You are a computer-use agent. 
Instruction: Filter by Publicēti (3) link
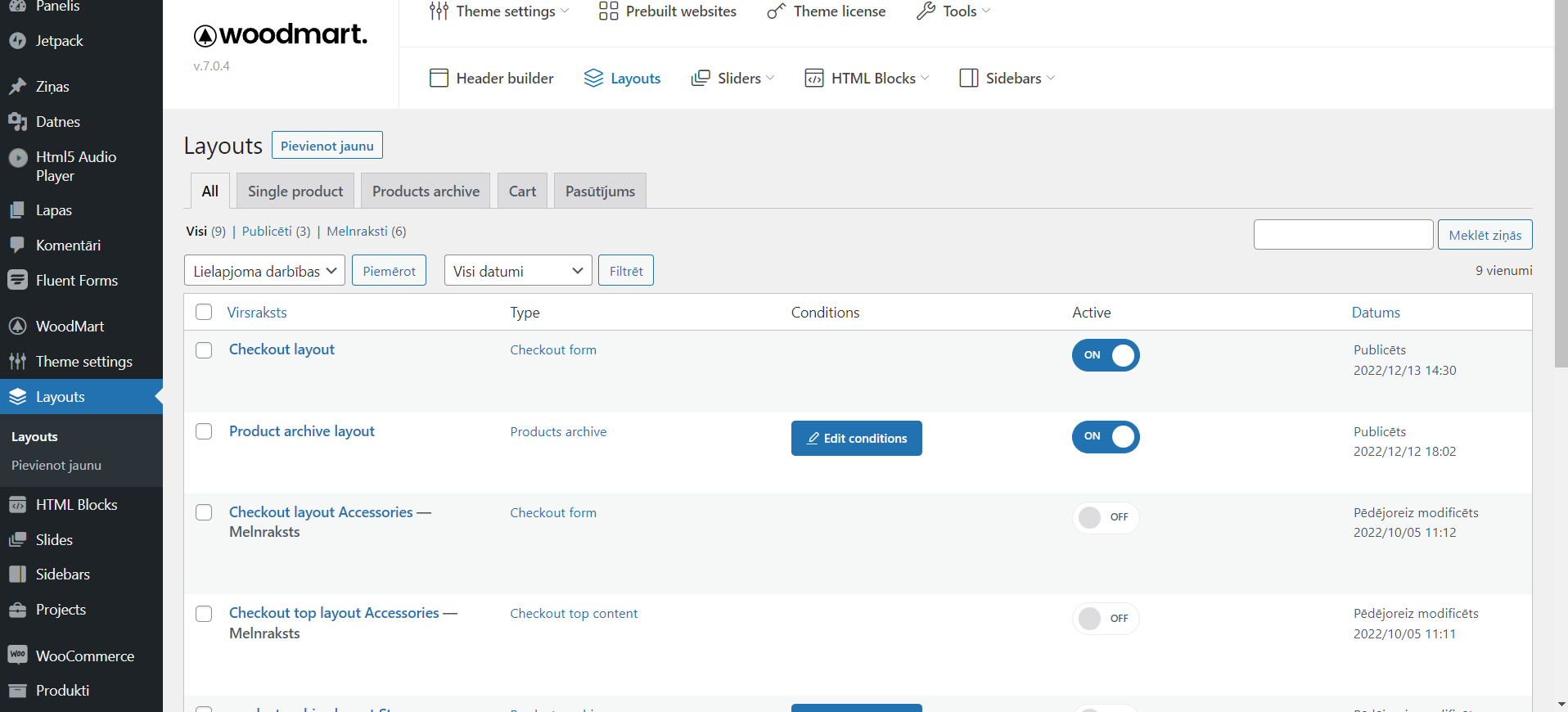[x=276, y=232]
